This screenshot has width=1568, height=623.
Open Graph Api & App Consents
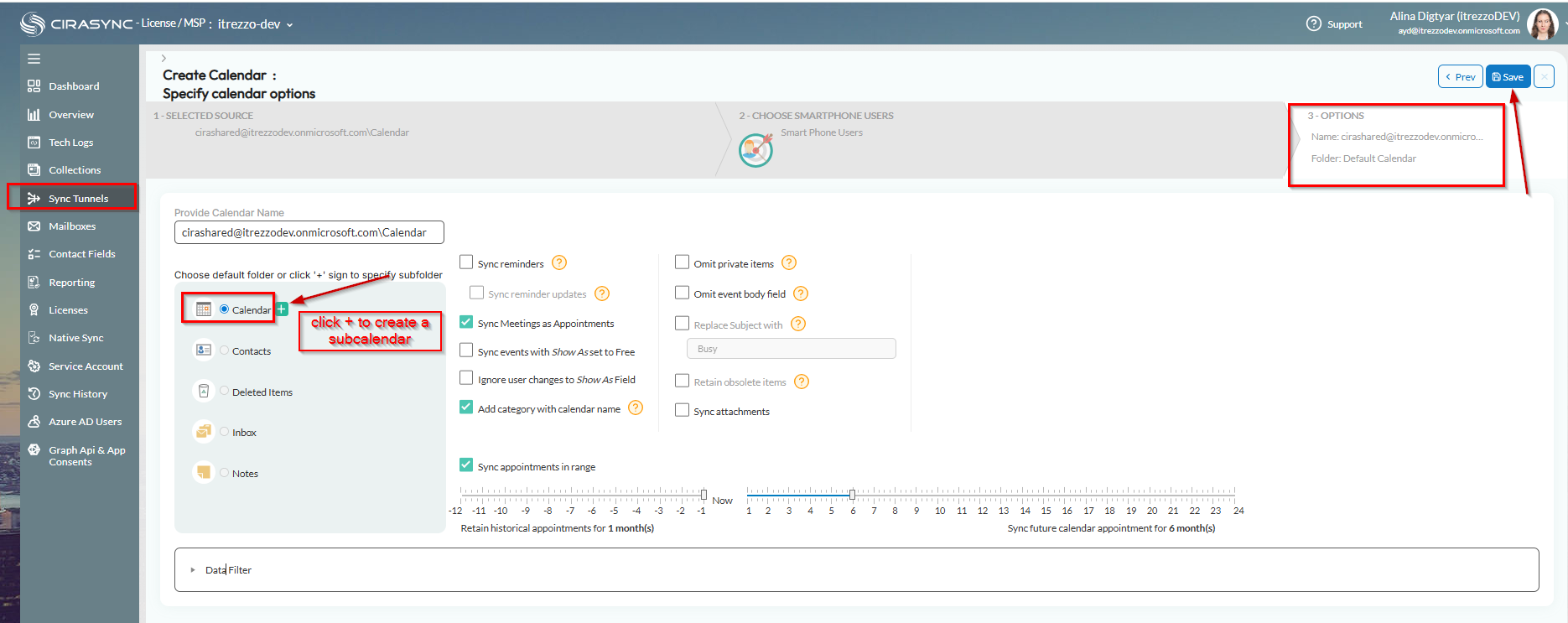tap(86, 456)
